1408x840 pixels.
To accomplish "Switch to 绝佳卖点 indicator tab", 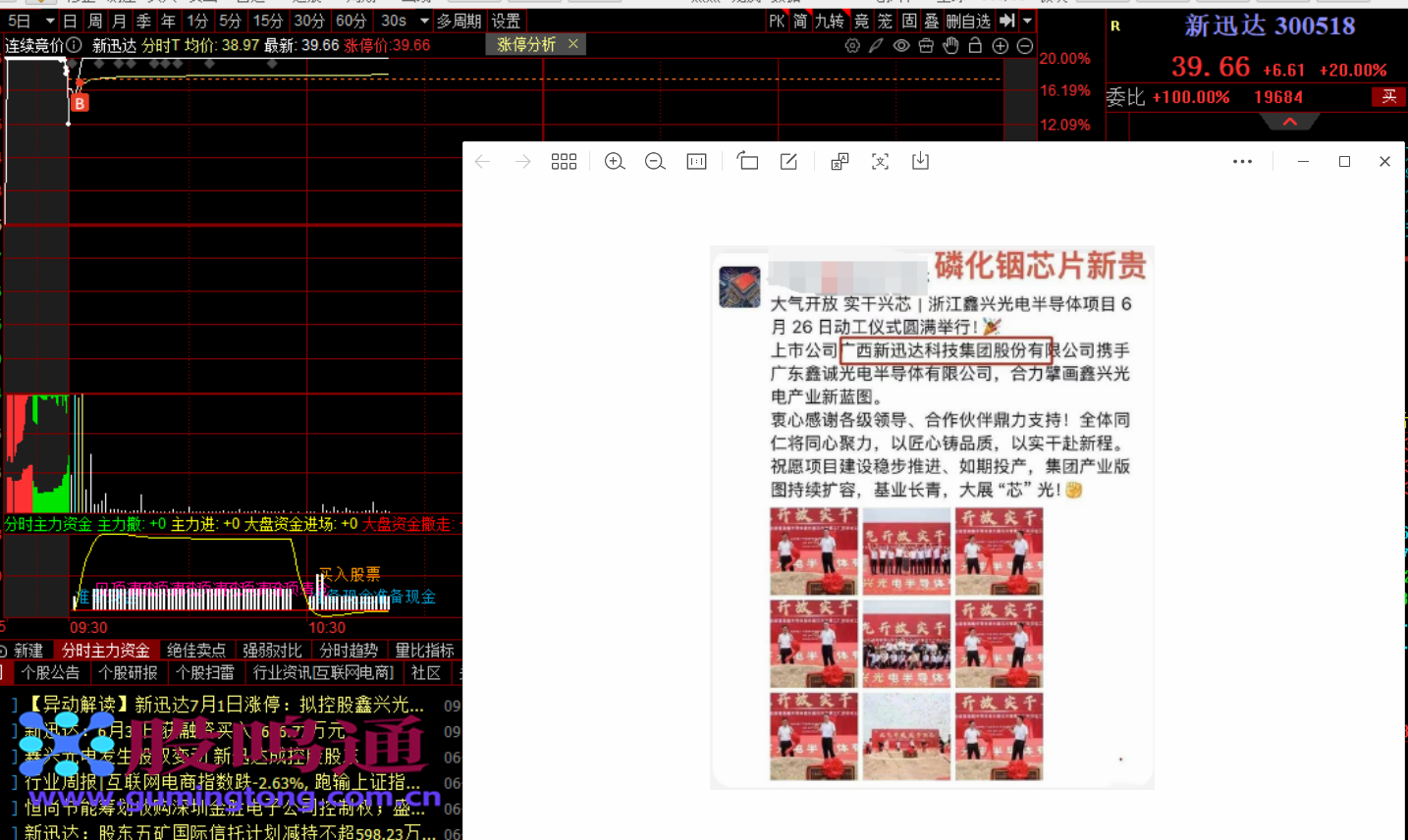I will click(x=196, y=650).
